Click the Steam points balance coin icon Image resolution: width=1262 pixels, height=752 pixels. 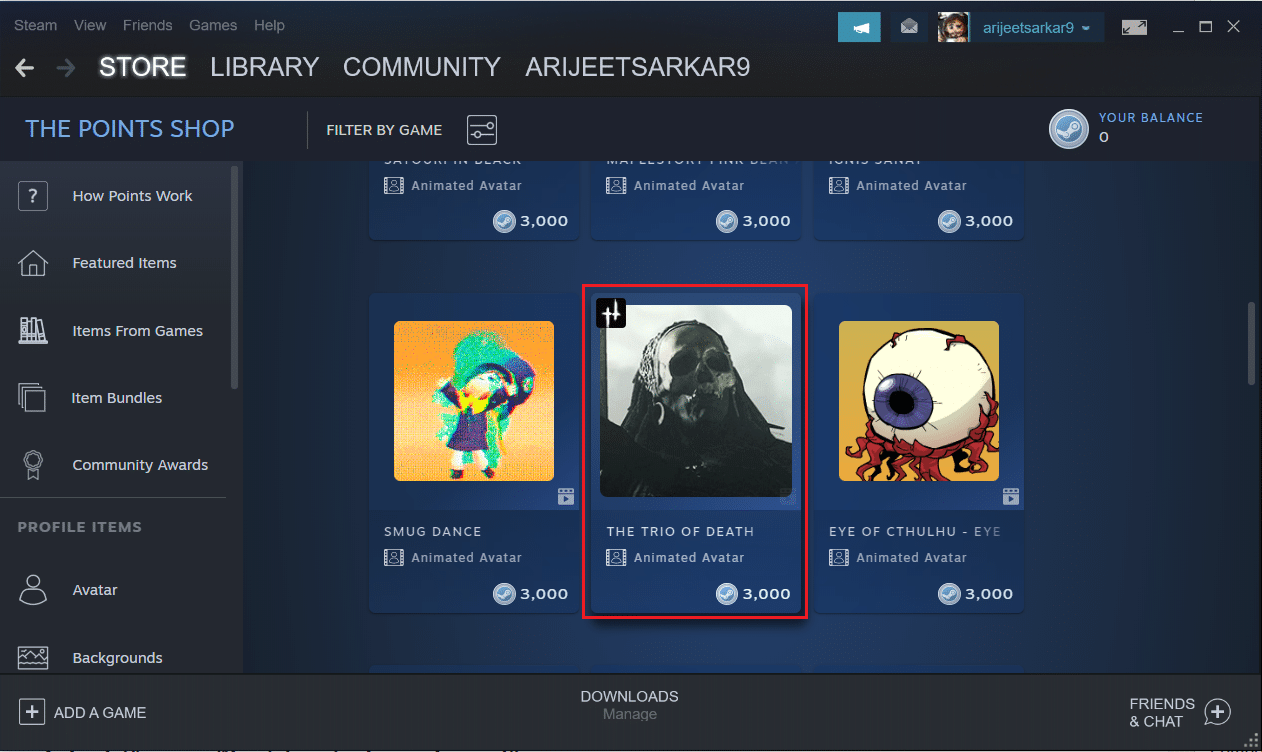pyautogui.click(x=1068, y=129)
